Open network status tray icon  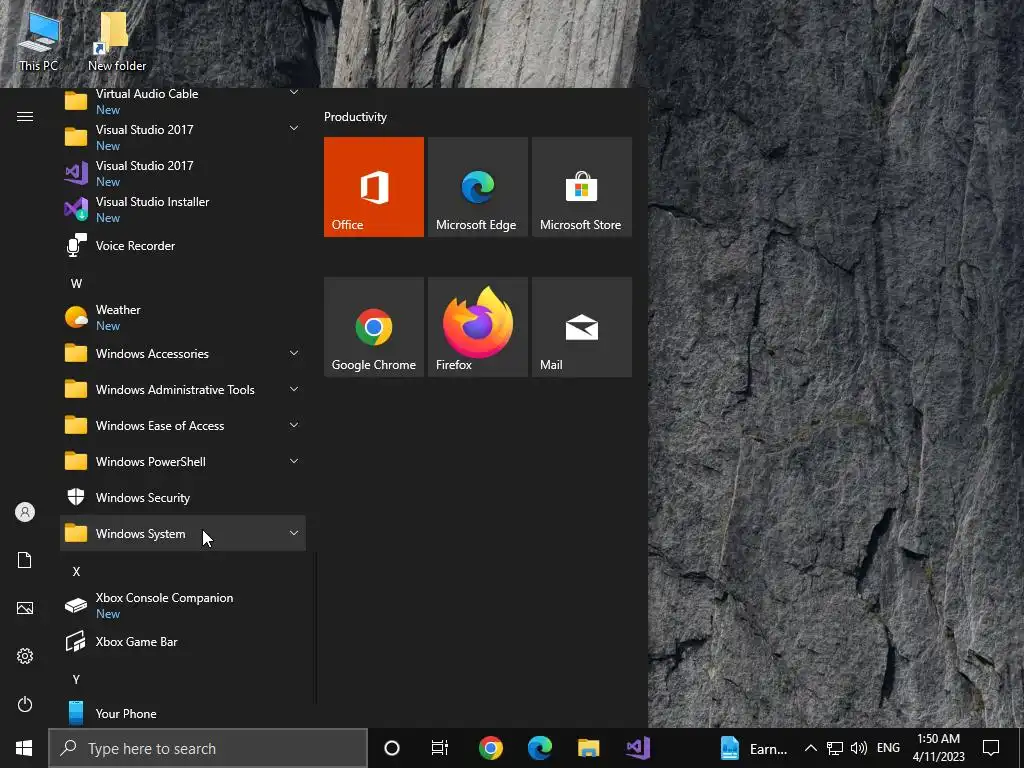tap(835, 748)
